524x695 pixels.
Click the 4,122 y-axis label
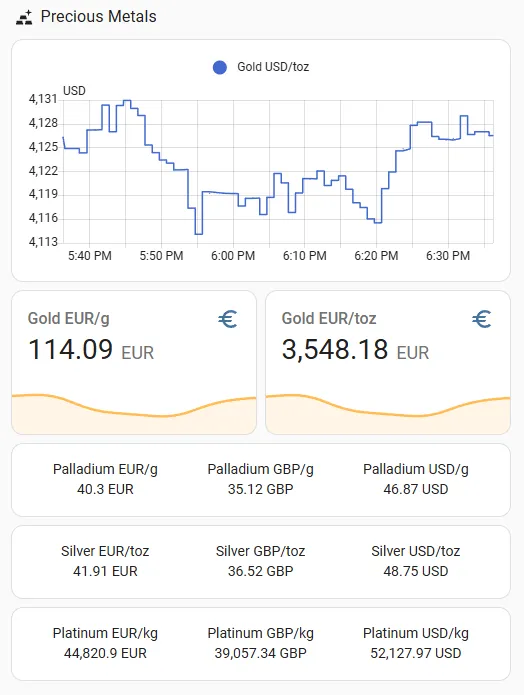[43, 171]
